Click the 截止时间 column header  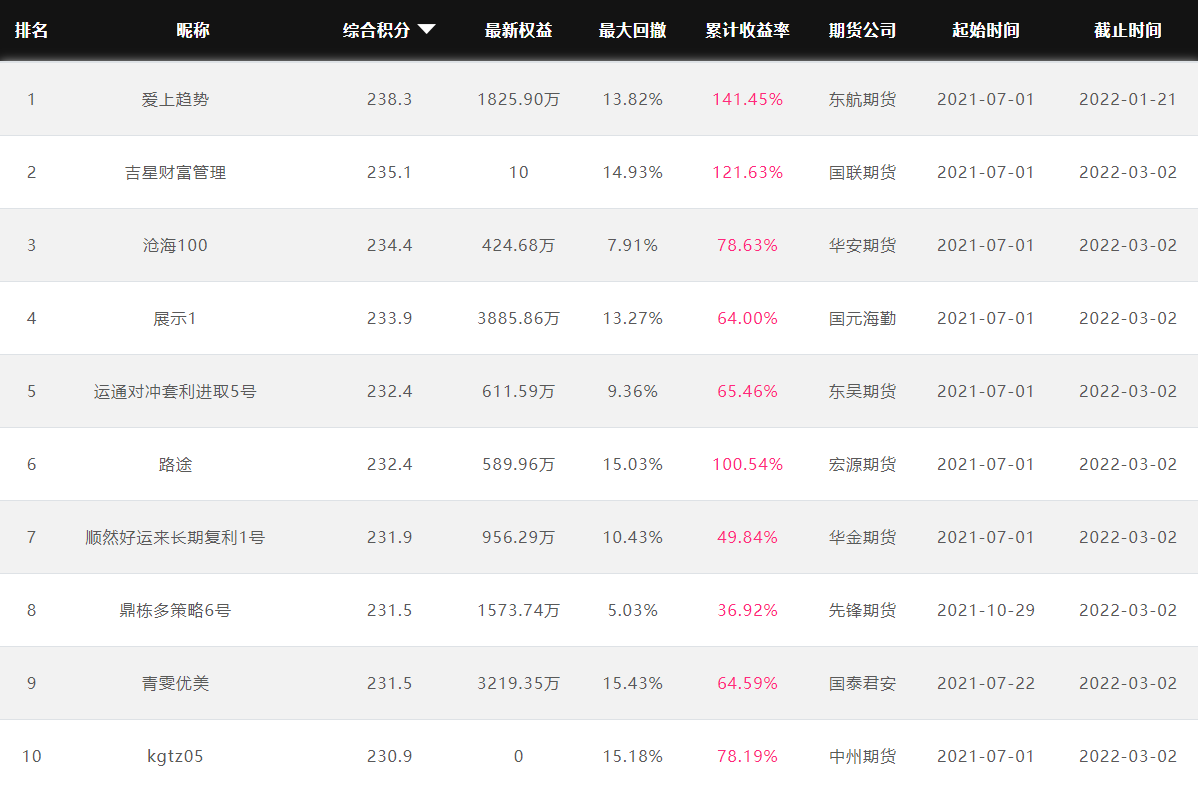[x=1128, y=31]
